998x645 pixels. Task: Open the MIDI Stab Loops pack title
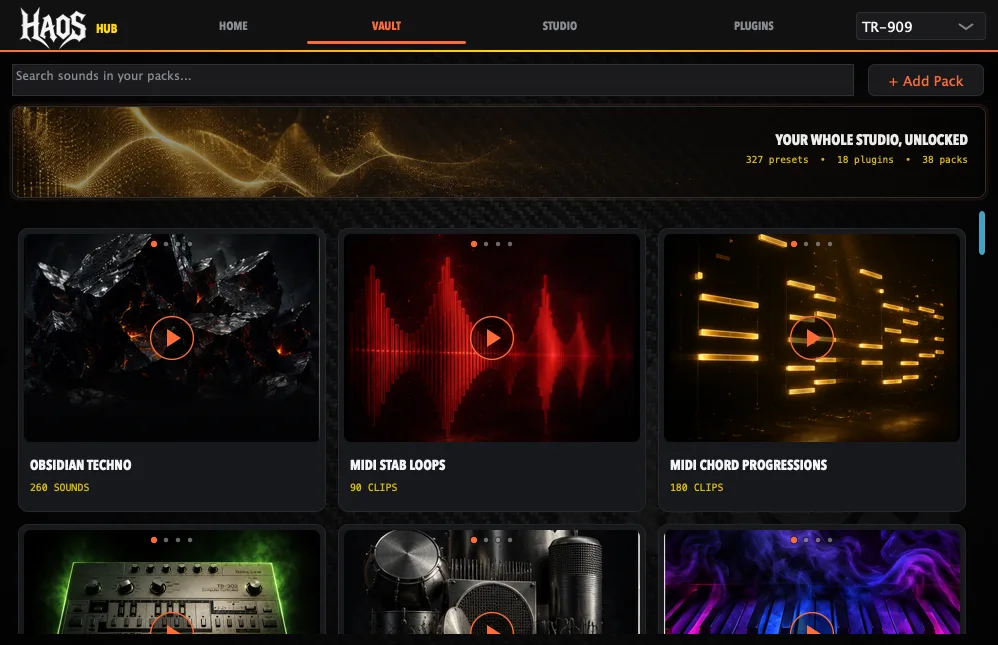tap(398, 465)
